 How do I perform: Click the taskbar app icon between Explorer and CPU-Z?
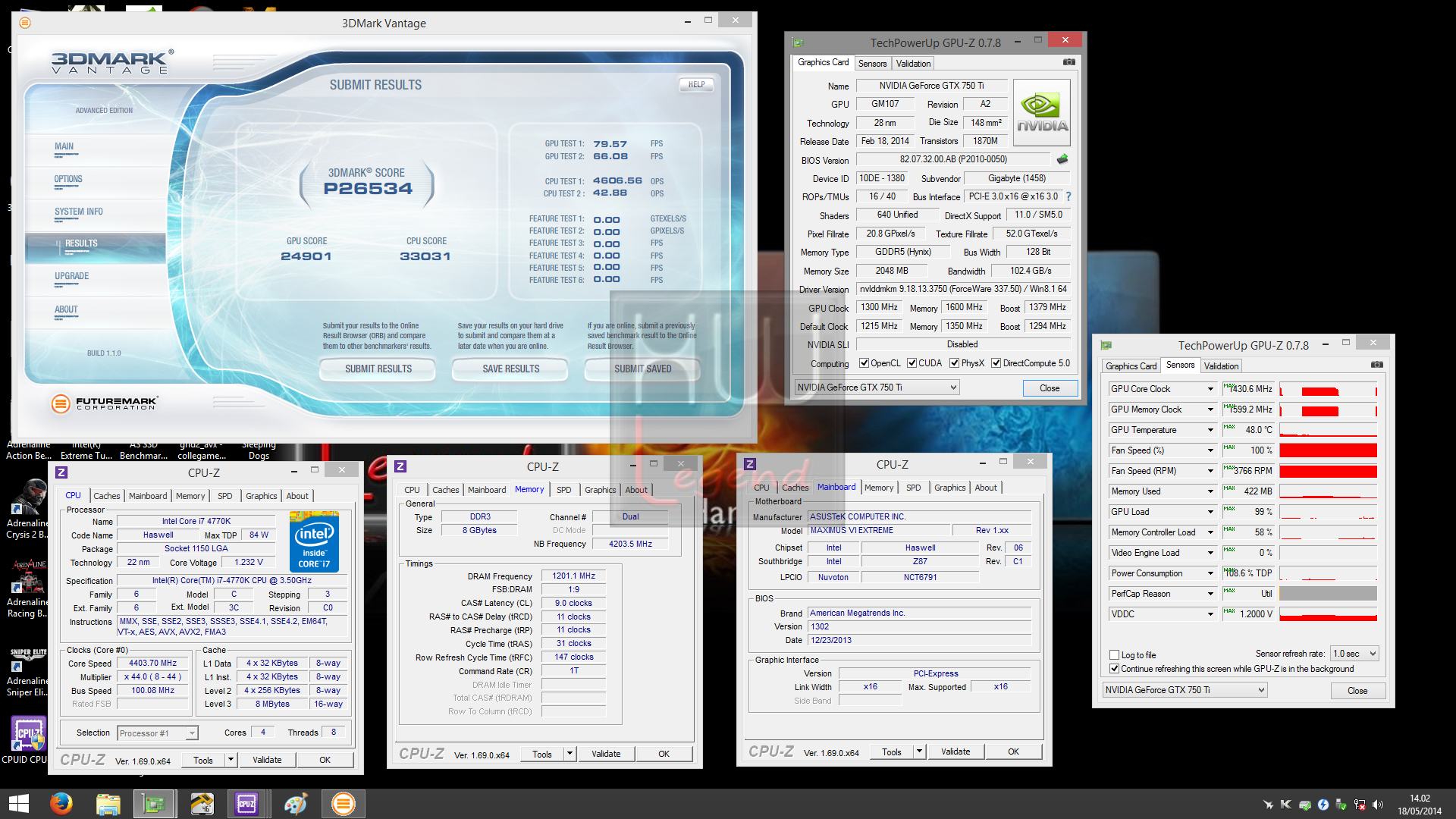(201, 804)
